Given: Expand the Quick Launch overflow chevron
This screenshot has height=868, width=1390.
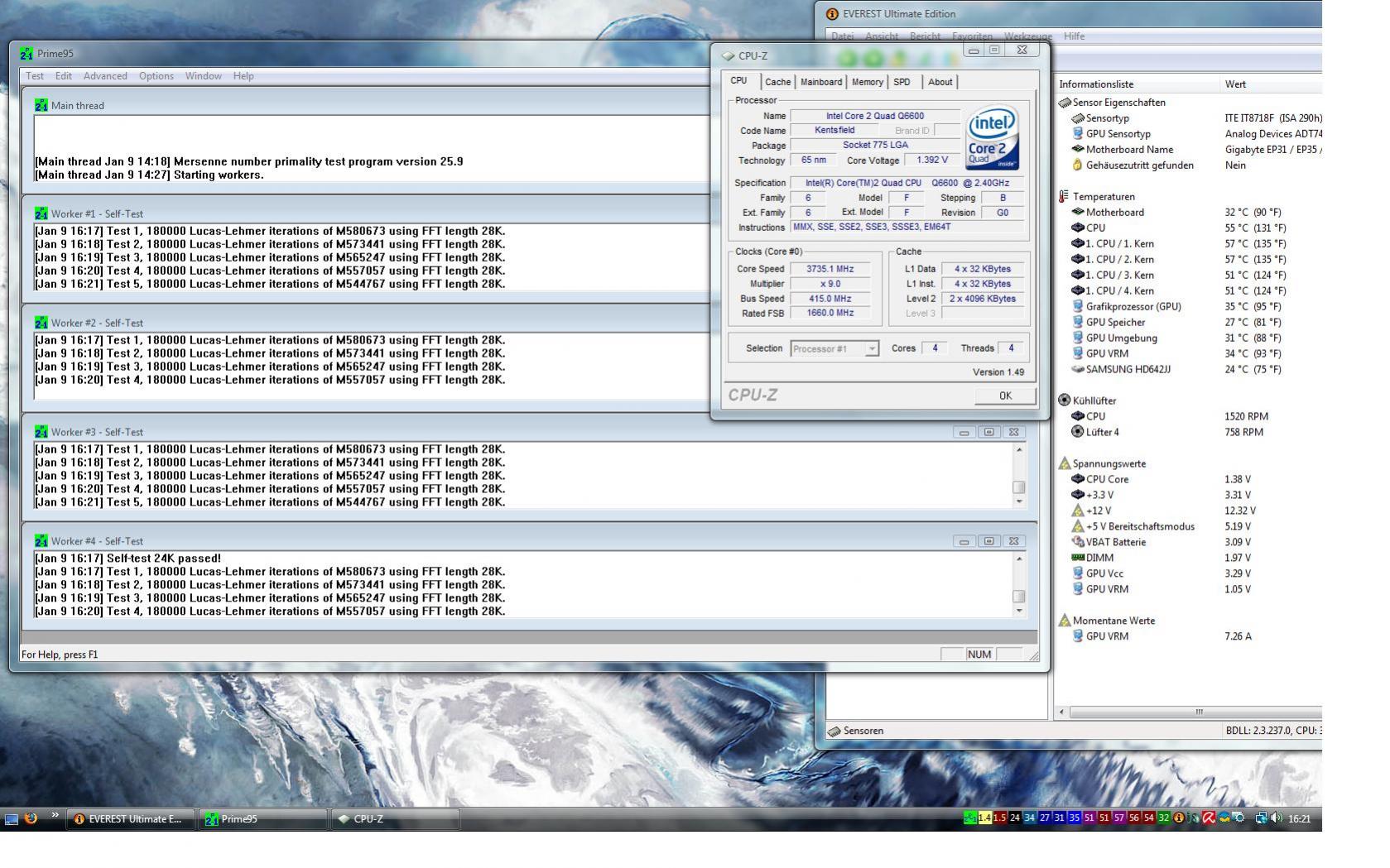Looking at the screenshot, I should (55, 816).
